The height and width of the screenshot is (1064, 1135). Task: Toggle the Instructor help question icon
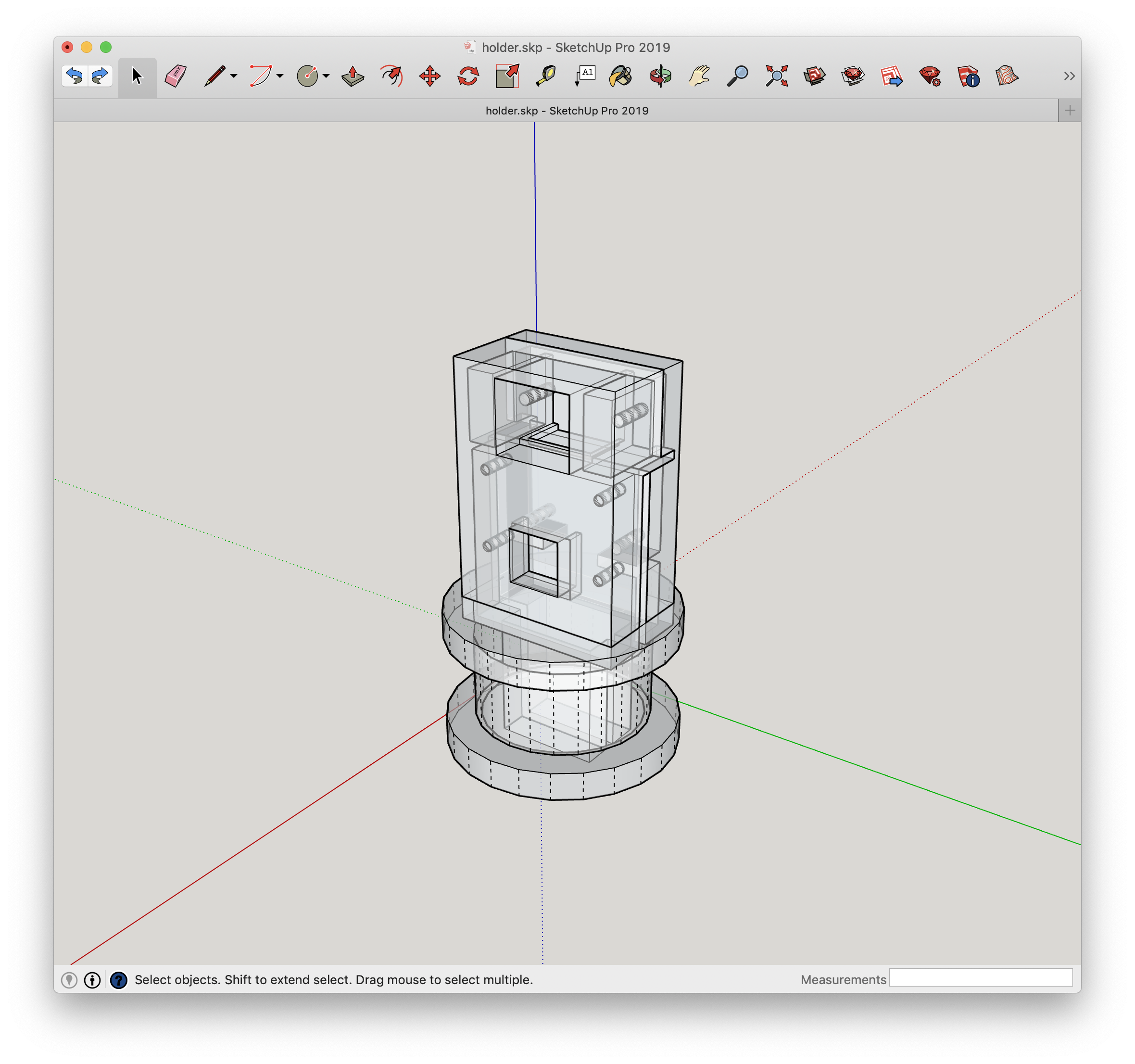pyautogui.click(x=119, y=980)
